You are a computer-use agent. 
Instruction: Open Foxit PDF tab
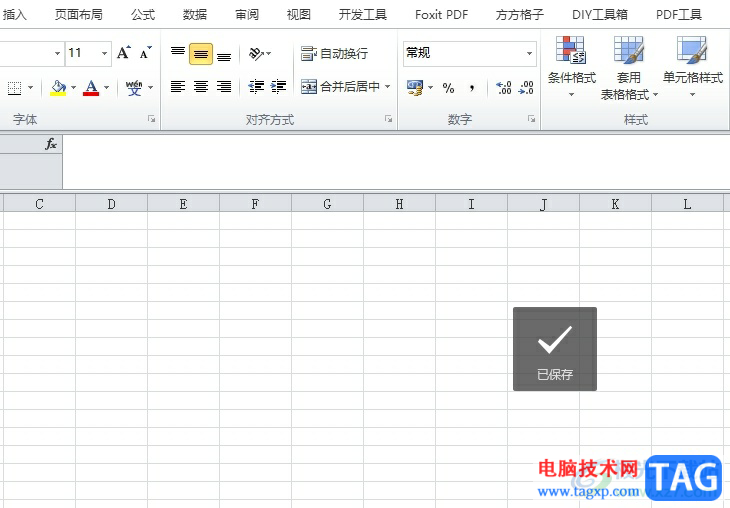(441, 15)
